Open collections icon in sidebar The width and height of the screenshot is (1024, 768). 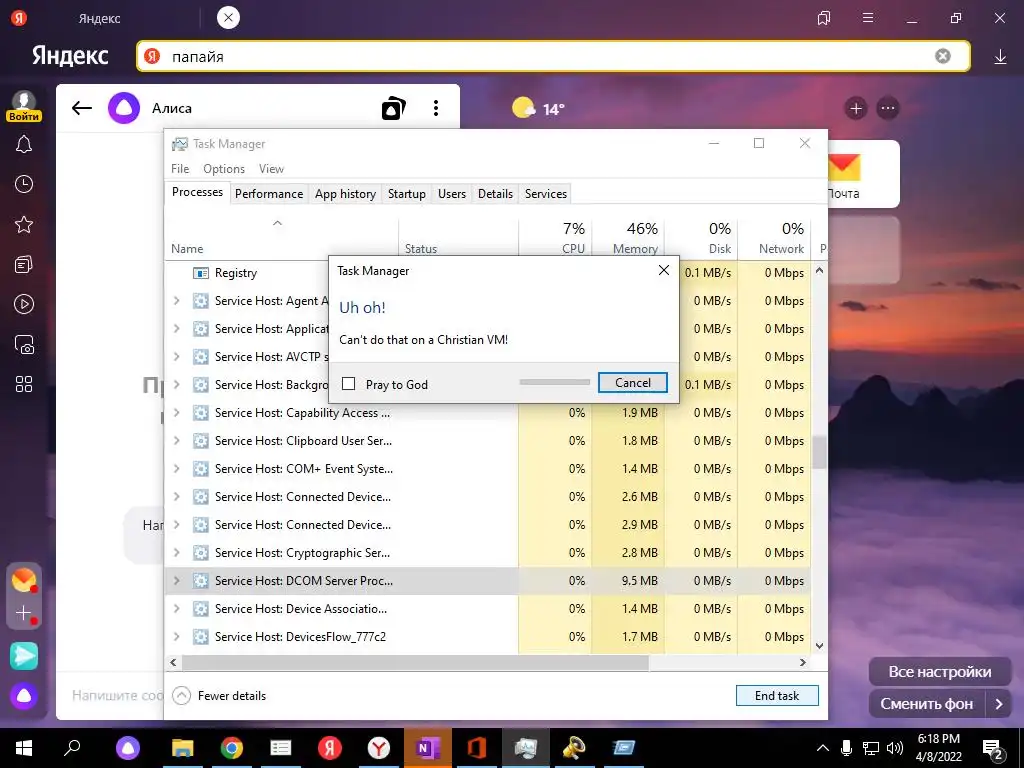[x=24, y=264]
